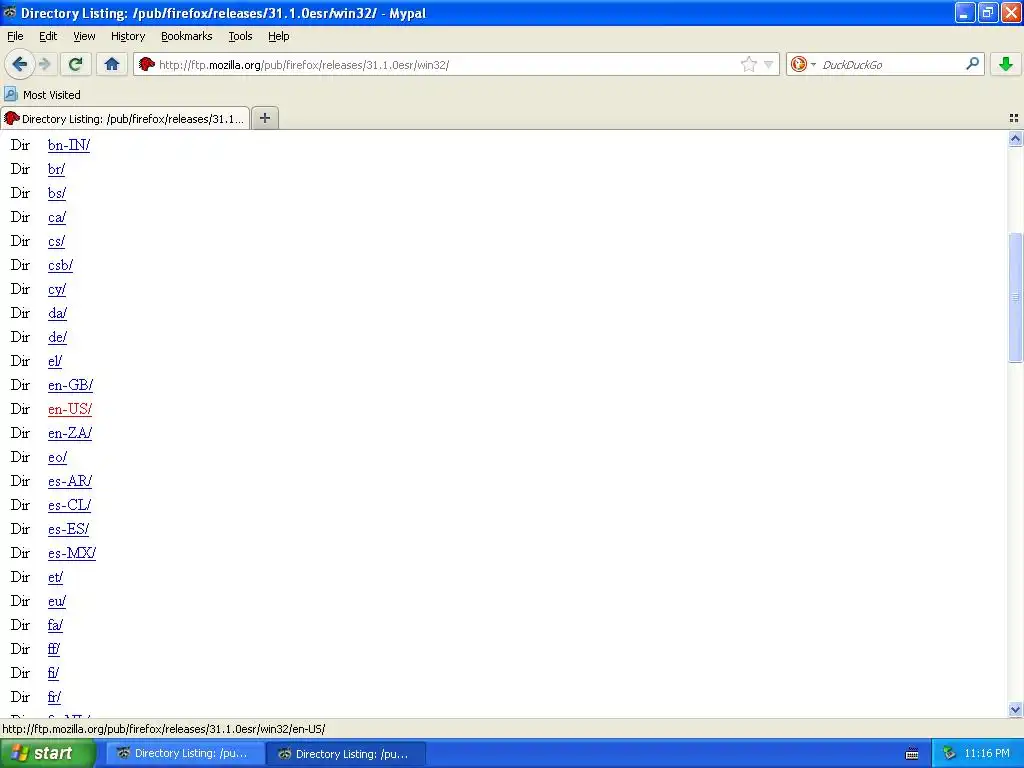Switch to second Directory Listing taskbar window
This screenshot has width=1024, height=768.
click(x=347, y=754)
